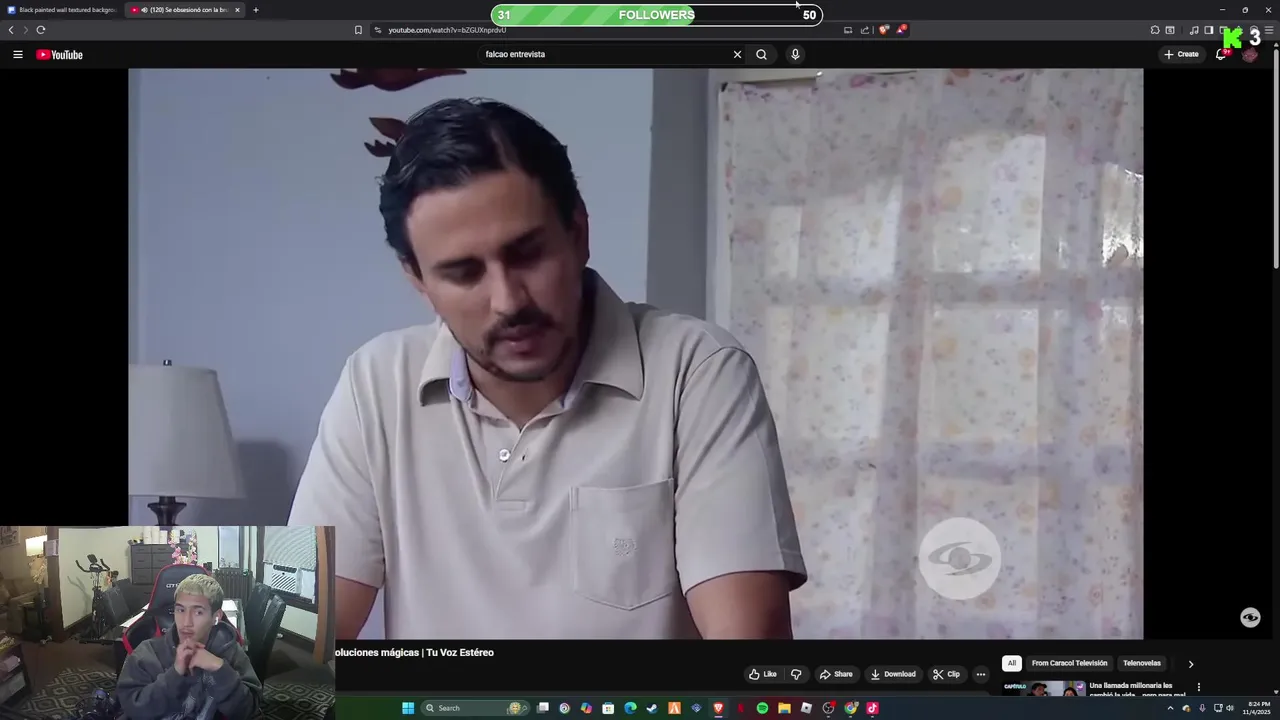Open Microsoft Edge from taskbar
1280x720 pixels.
pyautogui.click(x=630, y=708)
